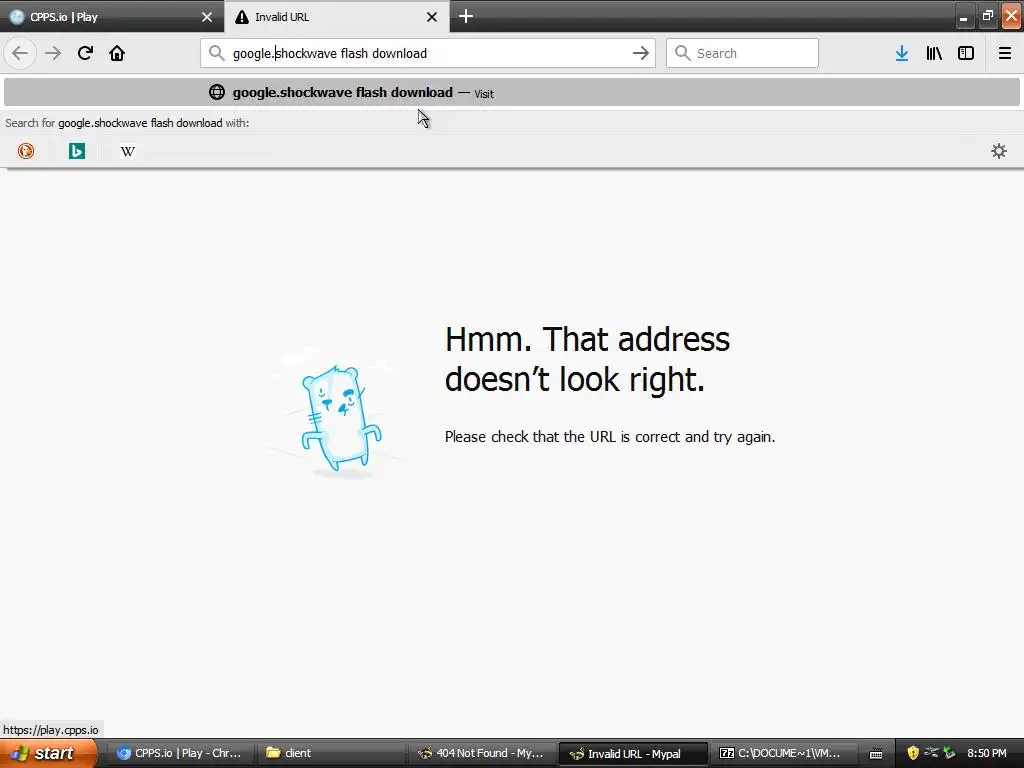Viewport: 1024px width, 768px height.
Task: Open the Windows start menu
Action: (49, 753)
